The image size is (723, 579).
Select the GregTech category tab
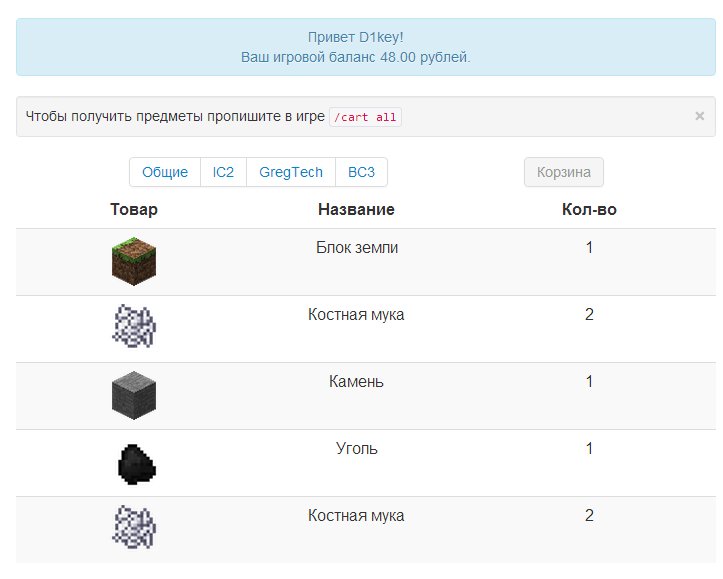291,172
